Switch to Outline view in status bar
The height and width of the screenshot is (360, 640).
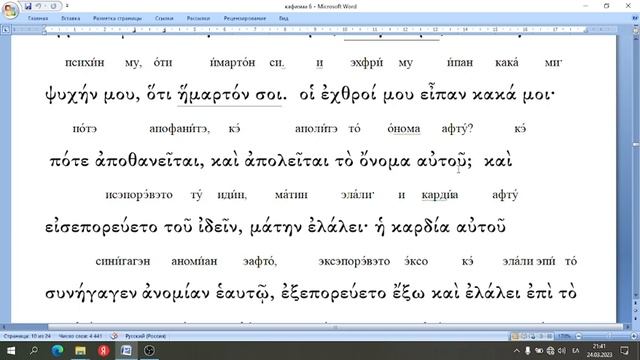541,336
